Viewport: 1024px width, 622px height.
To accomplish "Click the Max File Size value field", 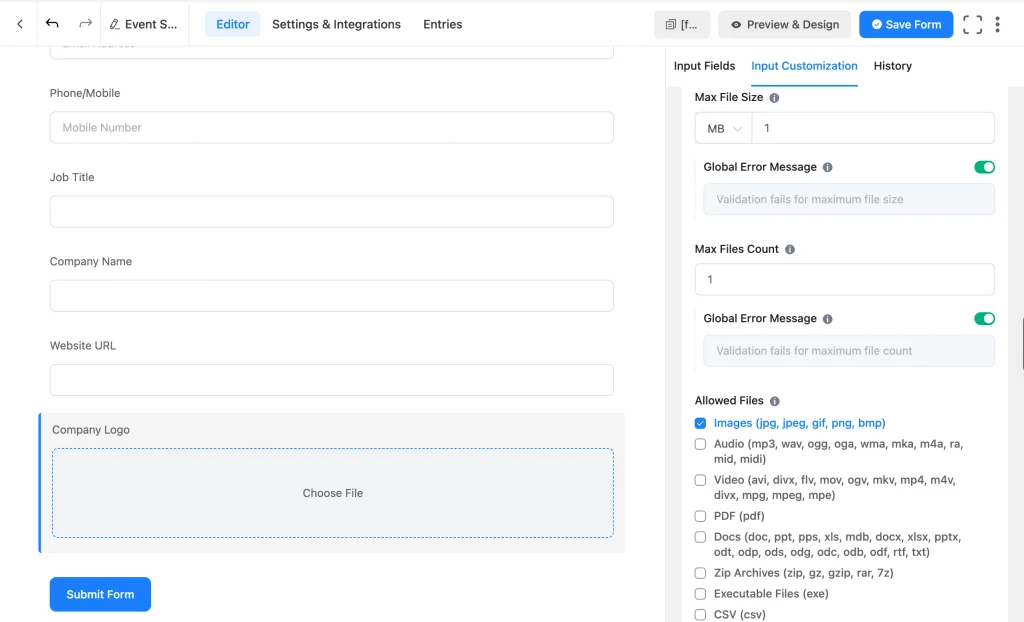I will (x=873, y=129).
